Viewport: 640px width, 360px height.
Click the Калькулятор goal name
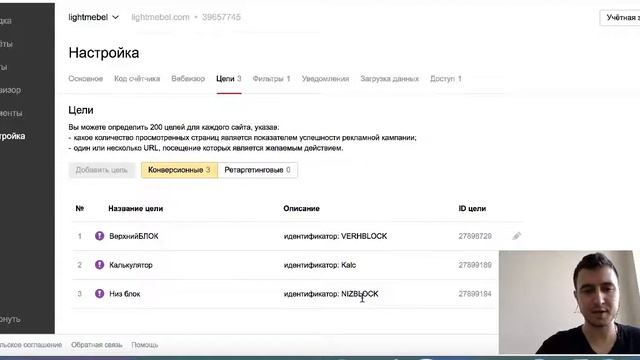click(x=131, y=265)
